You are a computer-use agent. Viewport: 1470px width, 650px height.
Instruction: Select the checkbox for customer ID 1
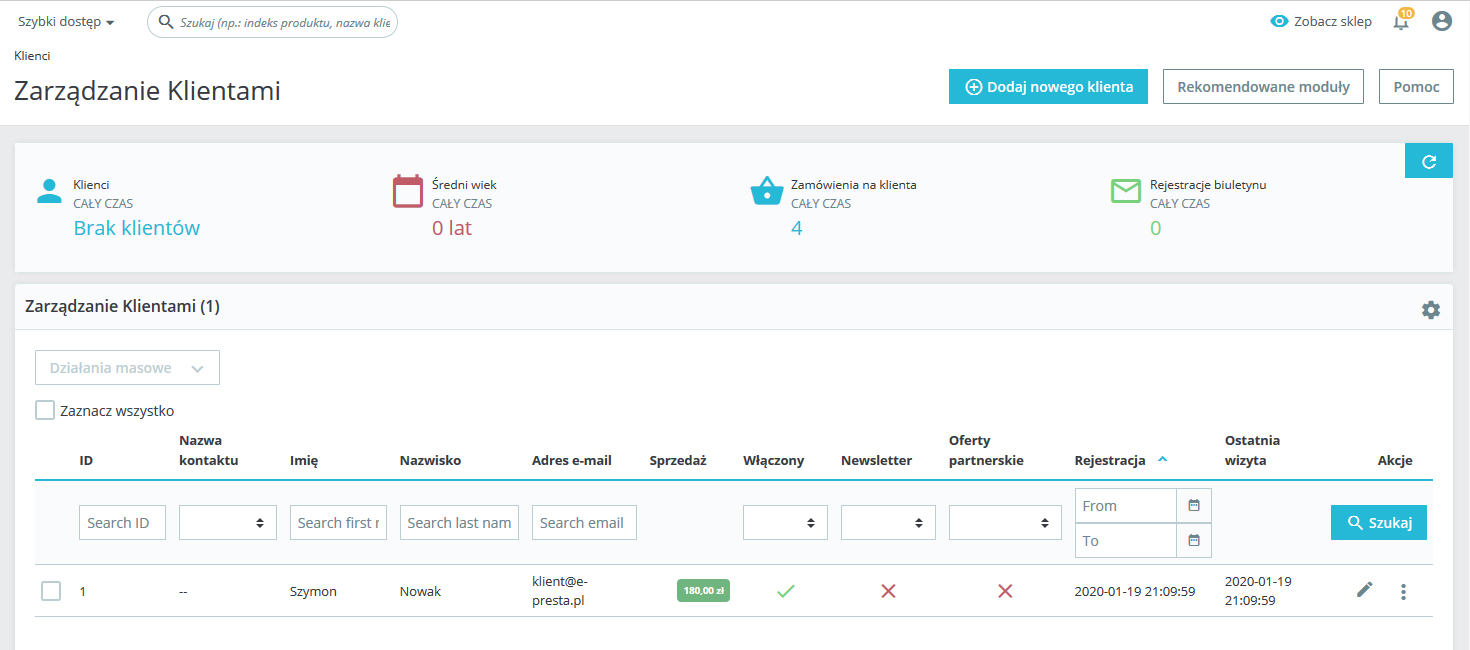click(51, 591)
